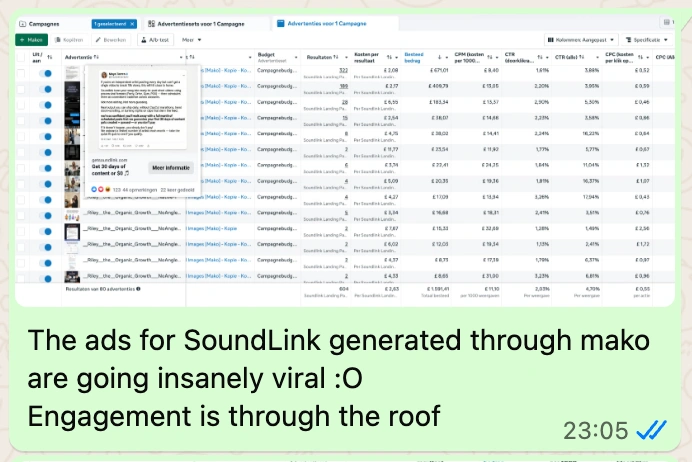The height and width of the screenshot is (462, 692).
Task: Disable the ad toggle in the £ 15,33 row
Action: [45, 231]
